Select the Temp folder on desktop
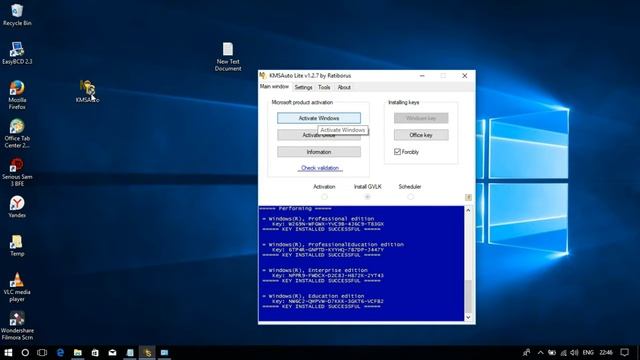Image resolution: width=640 pixels, height=360 pixels. 17,245
